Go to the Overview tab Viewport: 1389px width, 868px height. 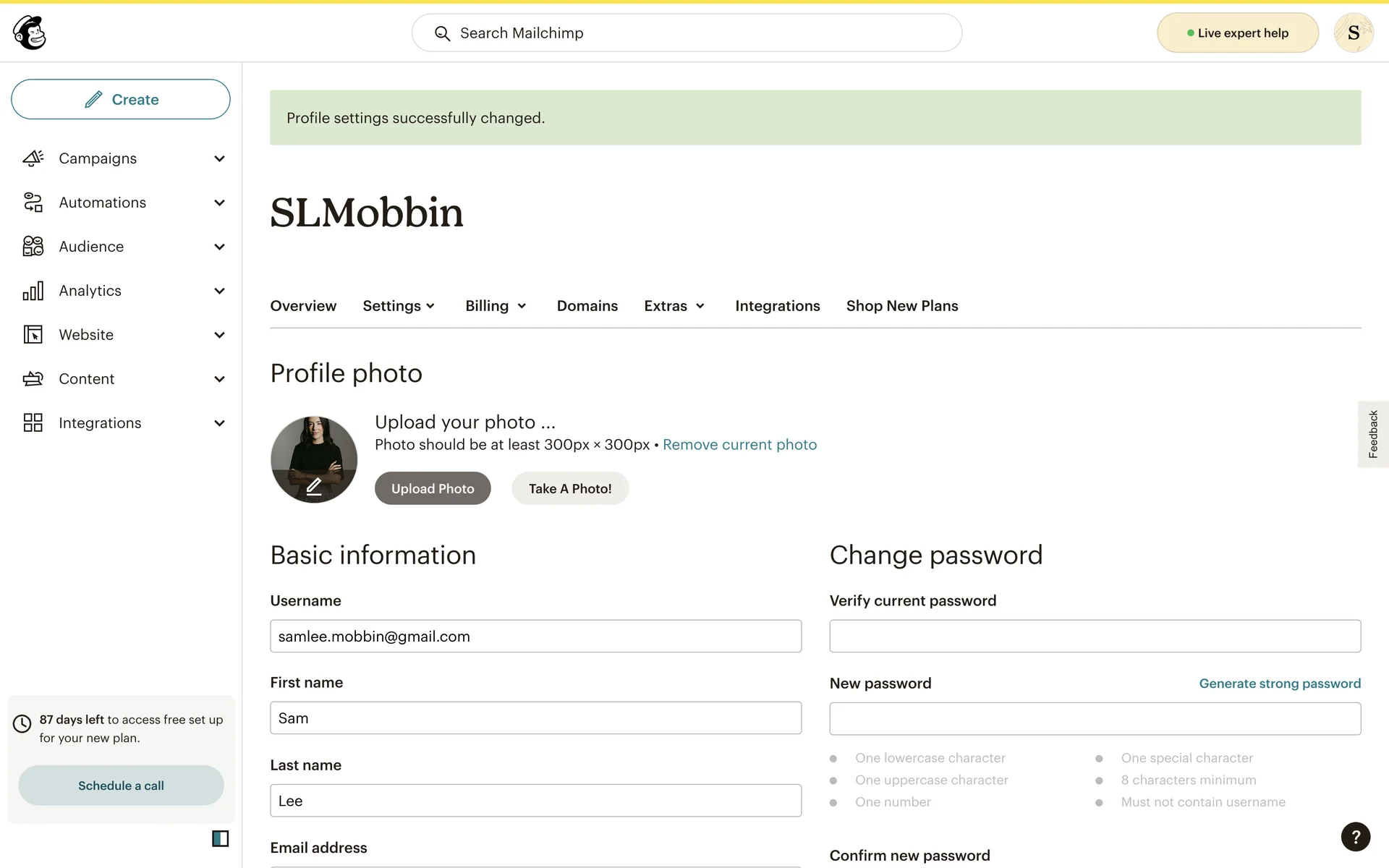coord(303,306)
